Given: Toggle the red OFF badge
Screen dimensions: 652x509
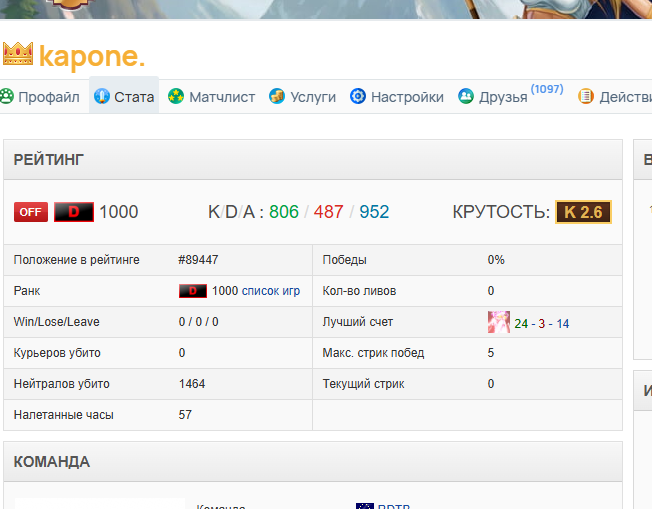Looking at the screenshot, I should (x=31, y=212).
